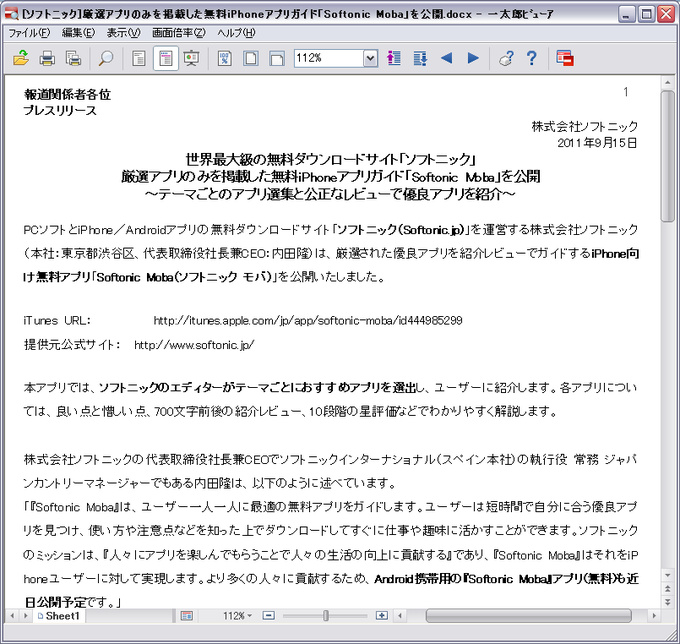Jump to previous page up-arrow icon
The image size is (680, 644).
[393, 58]
